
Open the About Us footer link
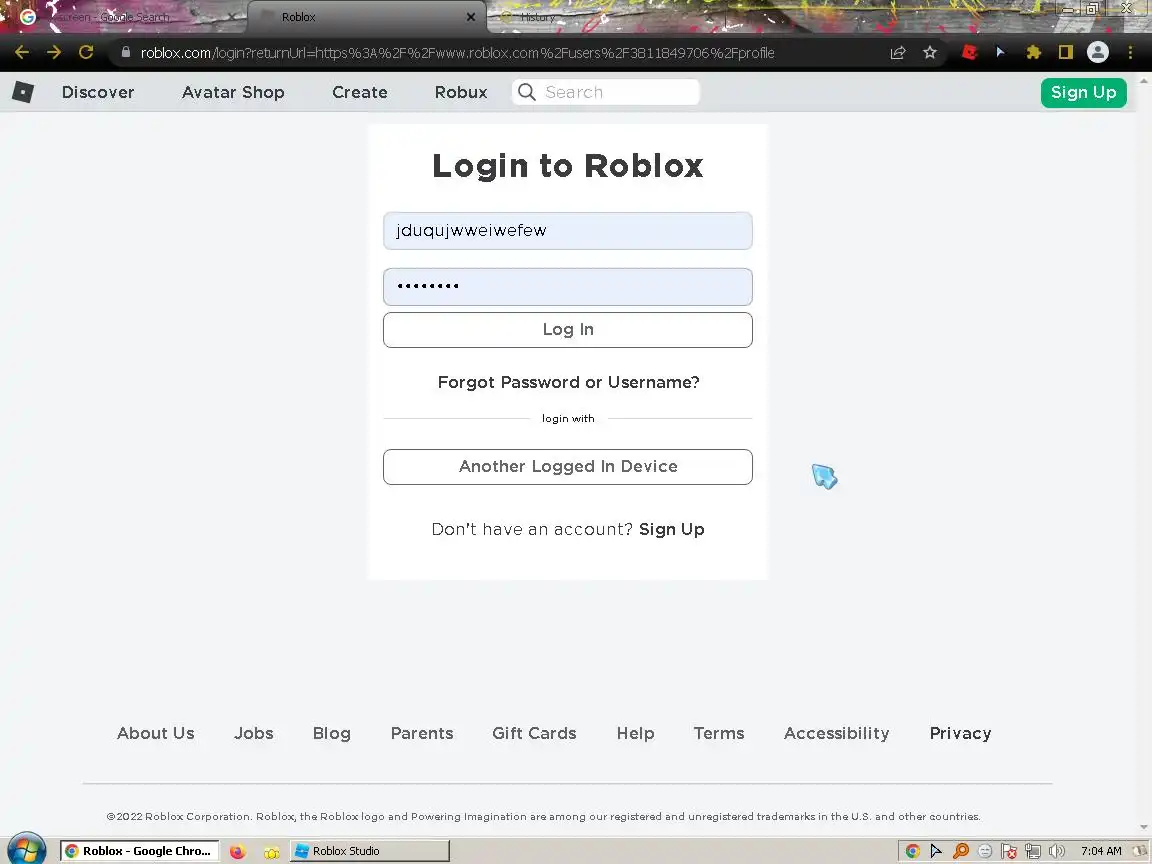coord(155,733)
